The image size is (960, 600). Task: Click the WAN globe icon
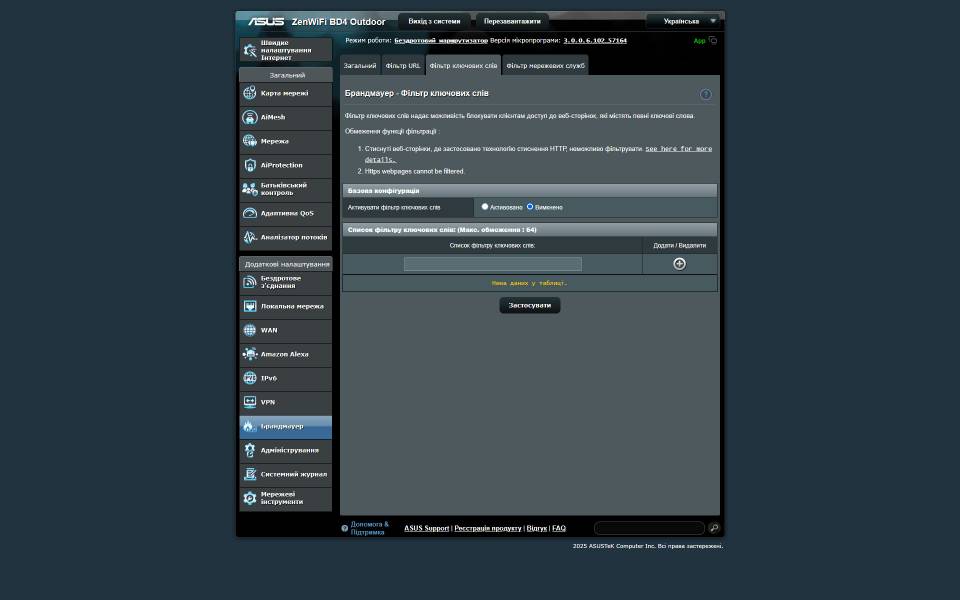pyautogui.click(x=250, y=330)
